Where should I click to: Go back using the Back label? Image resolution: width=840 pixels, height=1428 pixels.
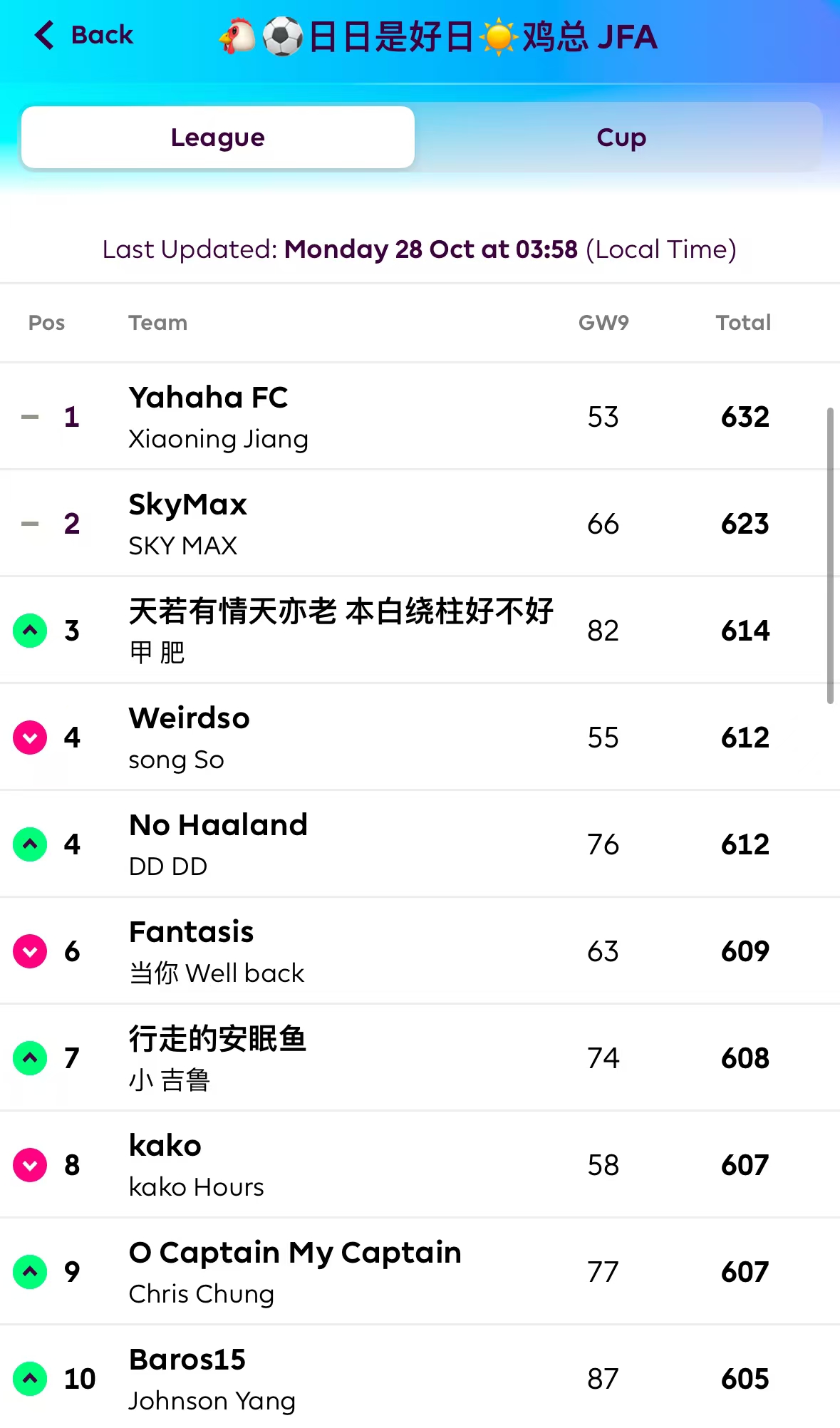coord(102,35)
